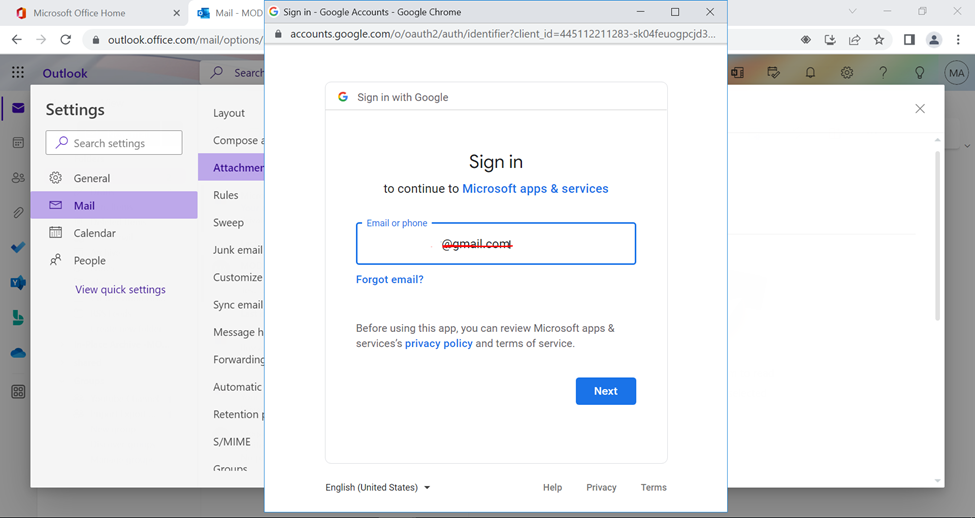The height and width of the screenshot is (518, 975).
Task: Open the privacy policy link
Action: click(x=438, y=343)
